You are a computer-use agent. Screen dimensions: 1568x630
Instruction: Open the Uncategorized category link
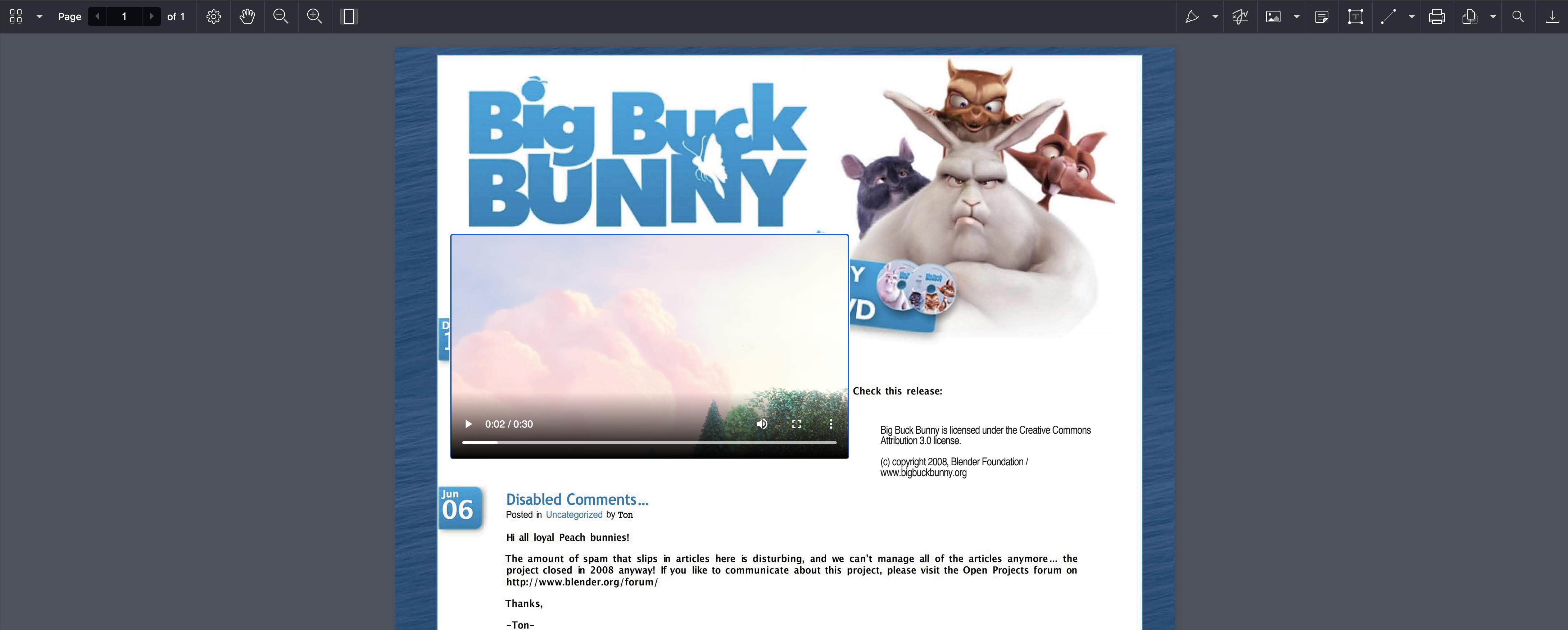coord(574,515)
